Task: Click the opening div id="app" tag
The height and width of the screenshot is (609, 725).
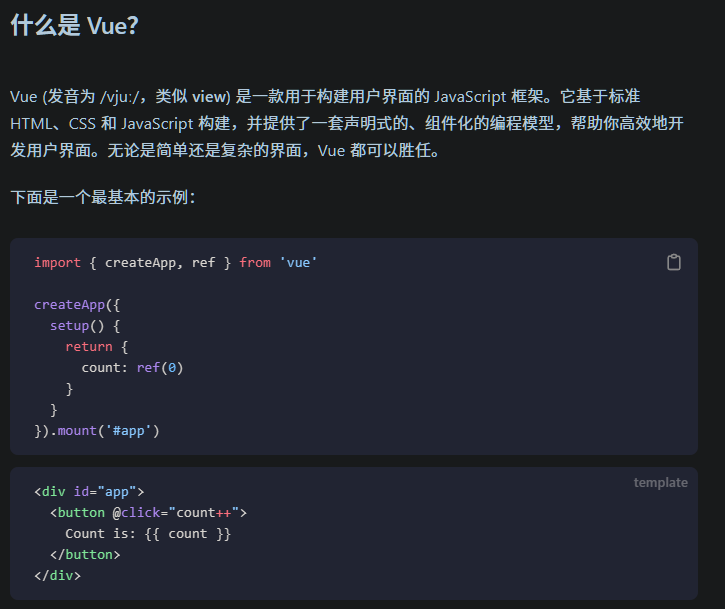Action: [89, 491]
